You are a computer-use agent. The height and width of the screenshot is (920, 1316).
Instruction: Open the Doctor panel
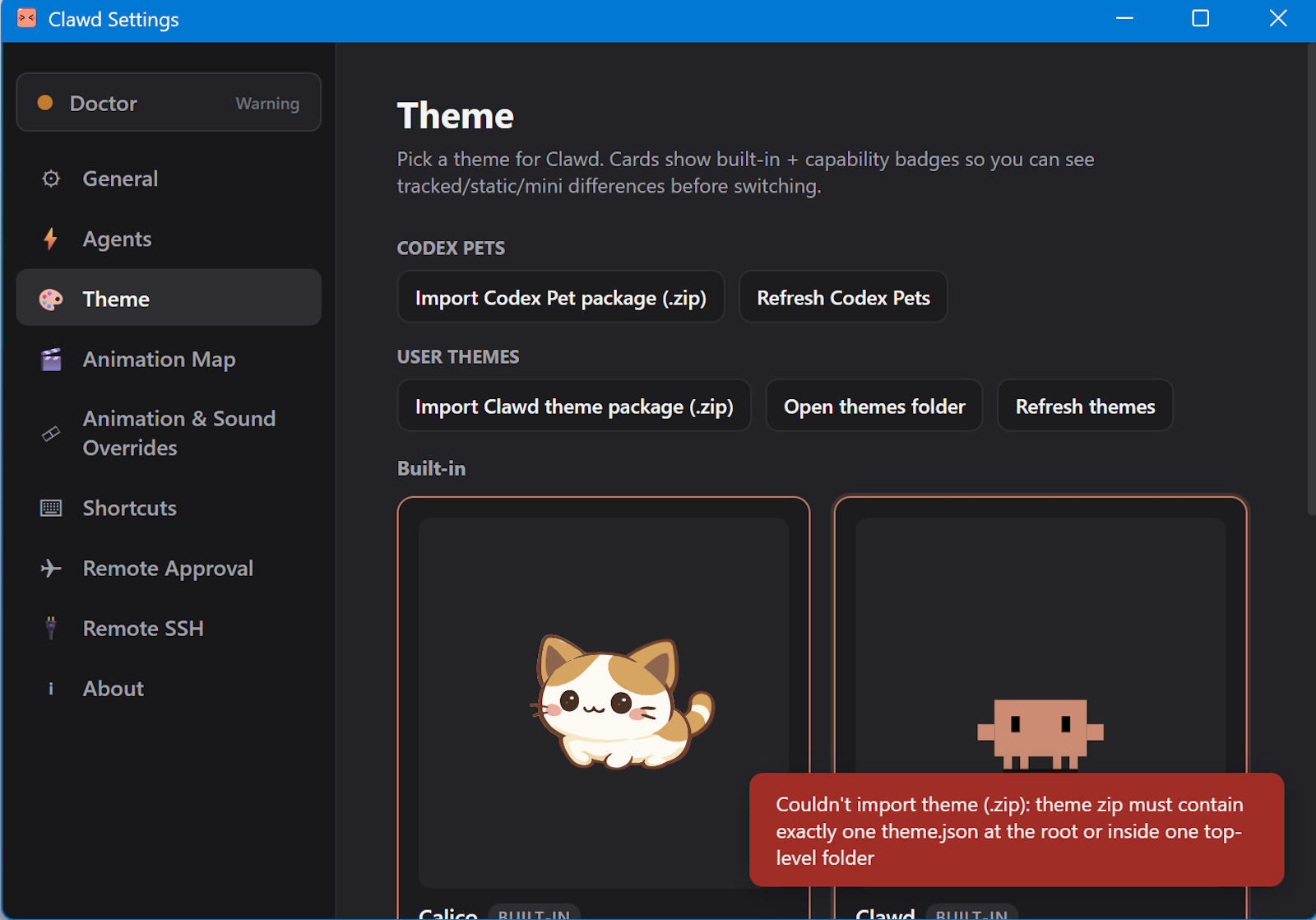coord(169,102)
